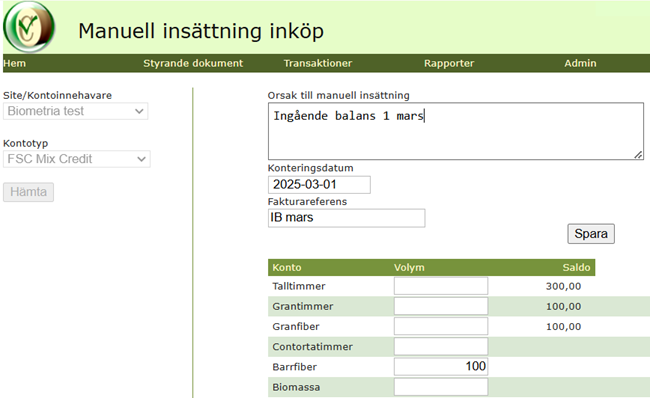Image resolution: width=650 pixels, height=398 pixels.
Task: Expand the Site/Kontoinnehavare dropdown
Action: (x=75, y=111)
